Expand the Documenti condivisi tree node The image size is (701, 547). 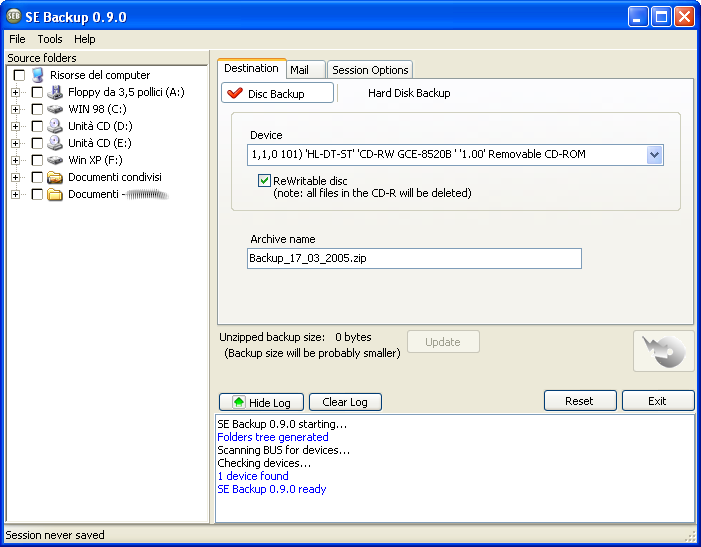point(15,177)
